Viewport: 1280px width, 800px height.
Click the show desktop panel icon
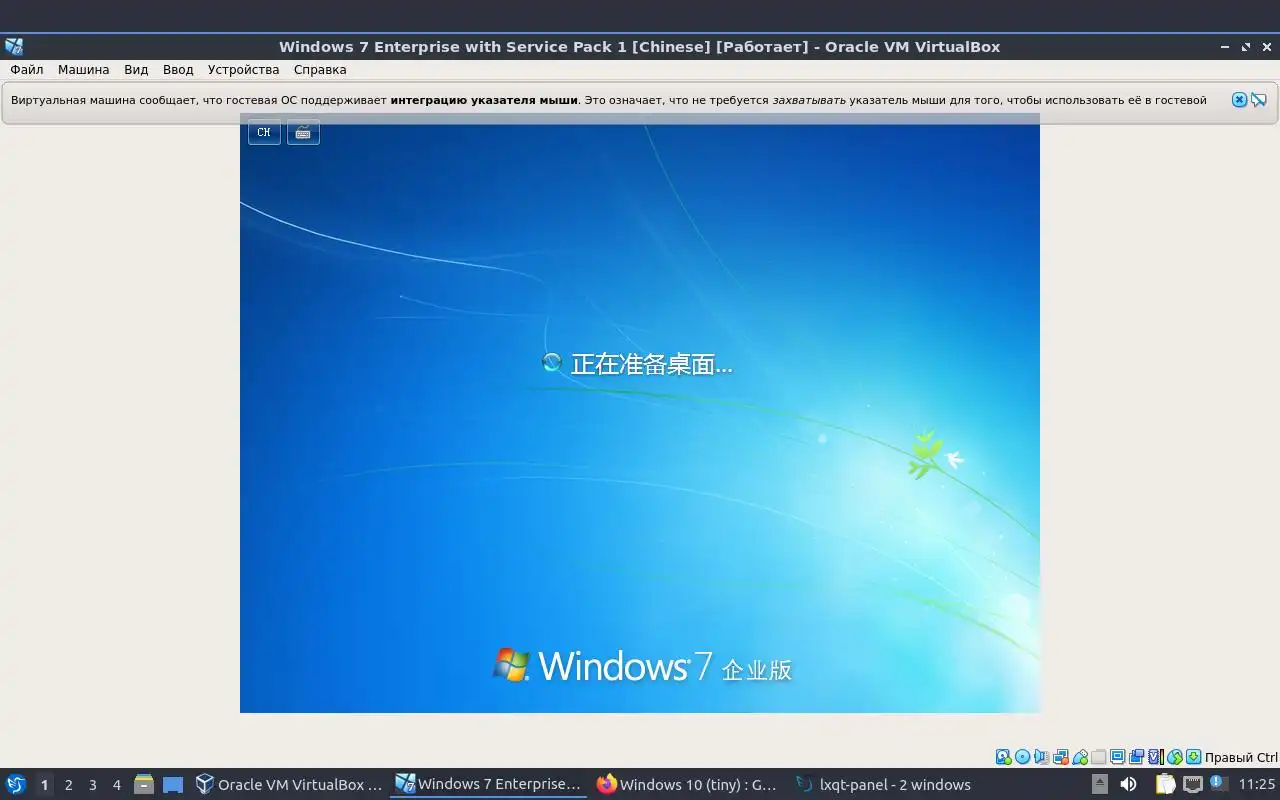point(173,784)
